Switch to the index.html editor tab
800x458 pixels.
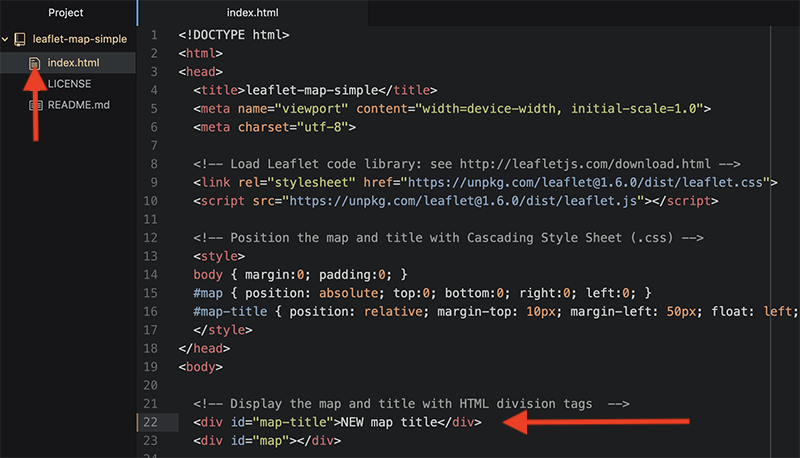[x=253, y=13]
